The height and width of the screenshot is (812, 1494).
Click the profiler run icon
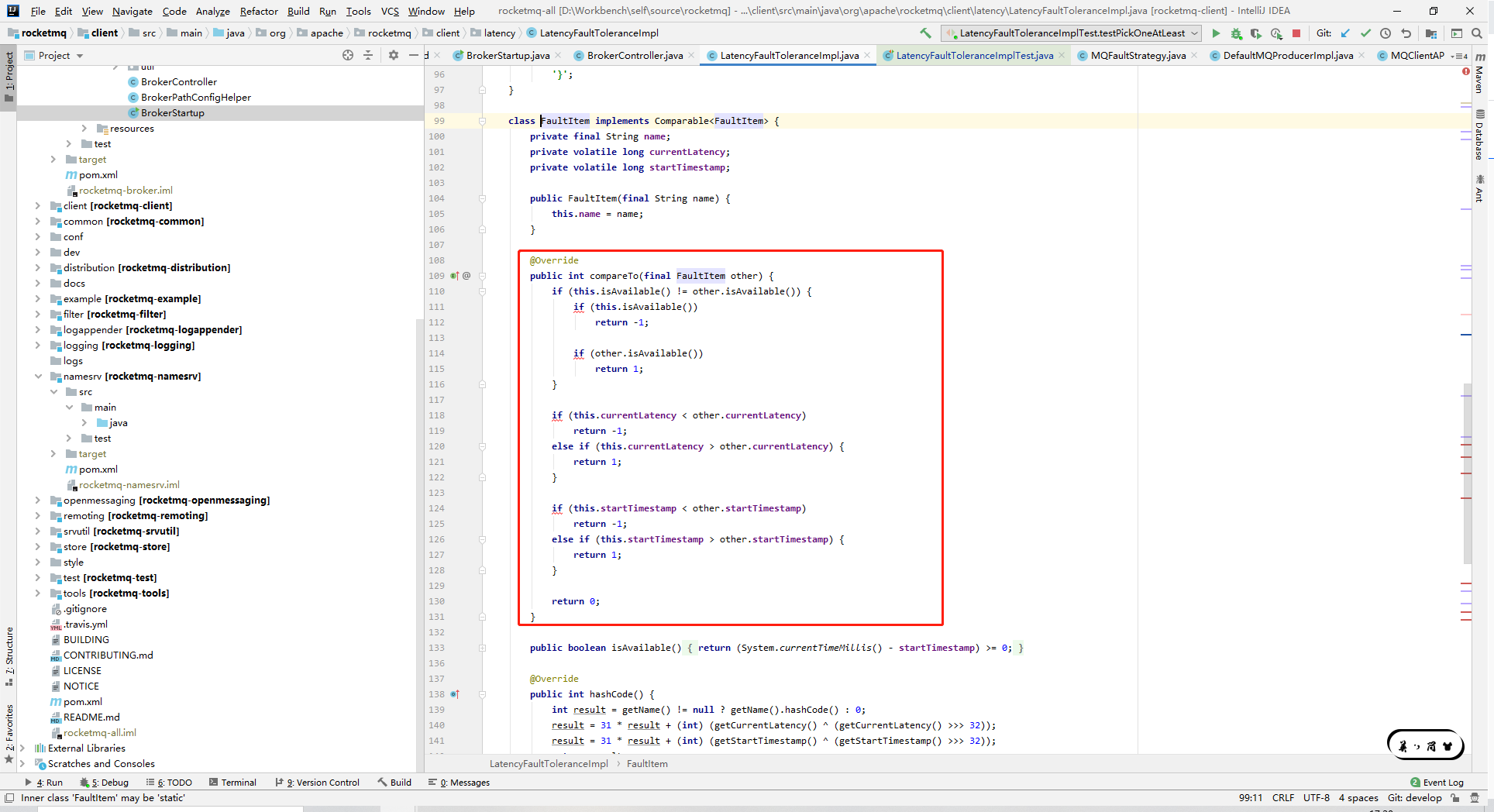1276,33
